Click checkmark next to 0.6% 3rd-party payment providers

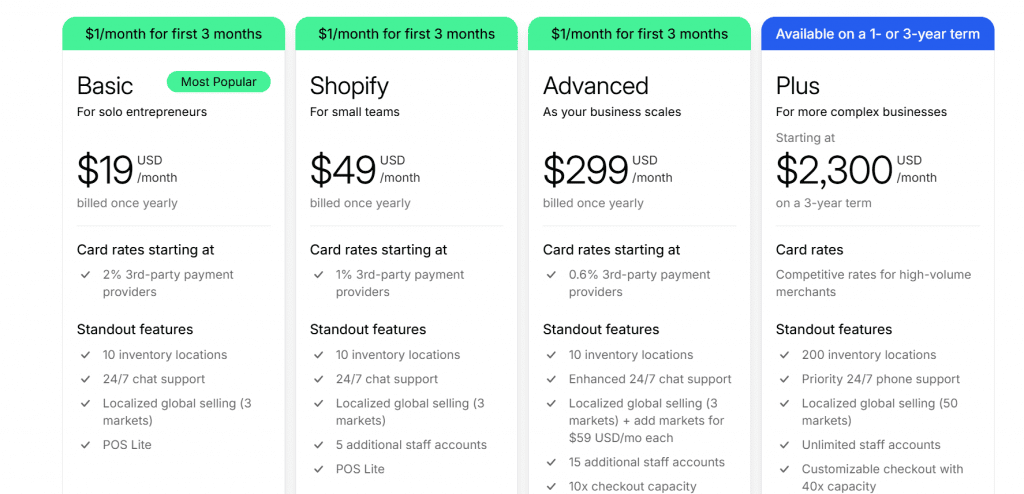pyautogui.click(x=551, y=275)
